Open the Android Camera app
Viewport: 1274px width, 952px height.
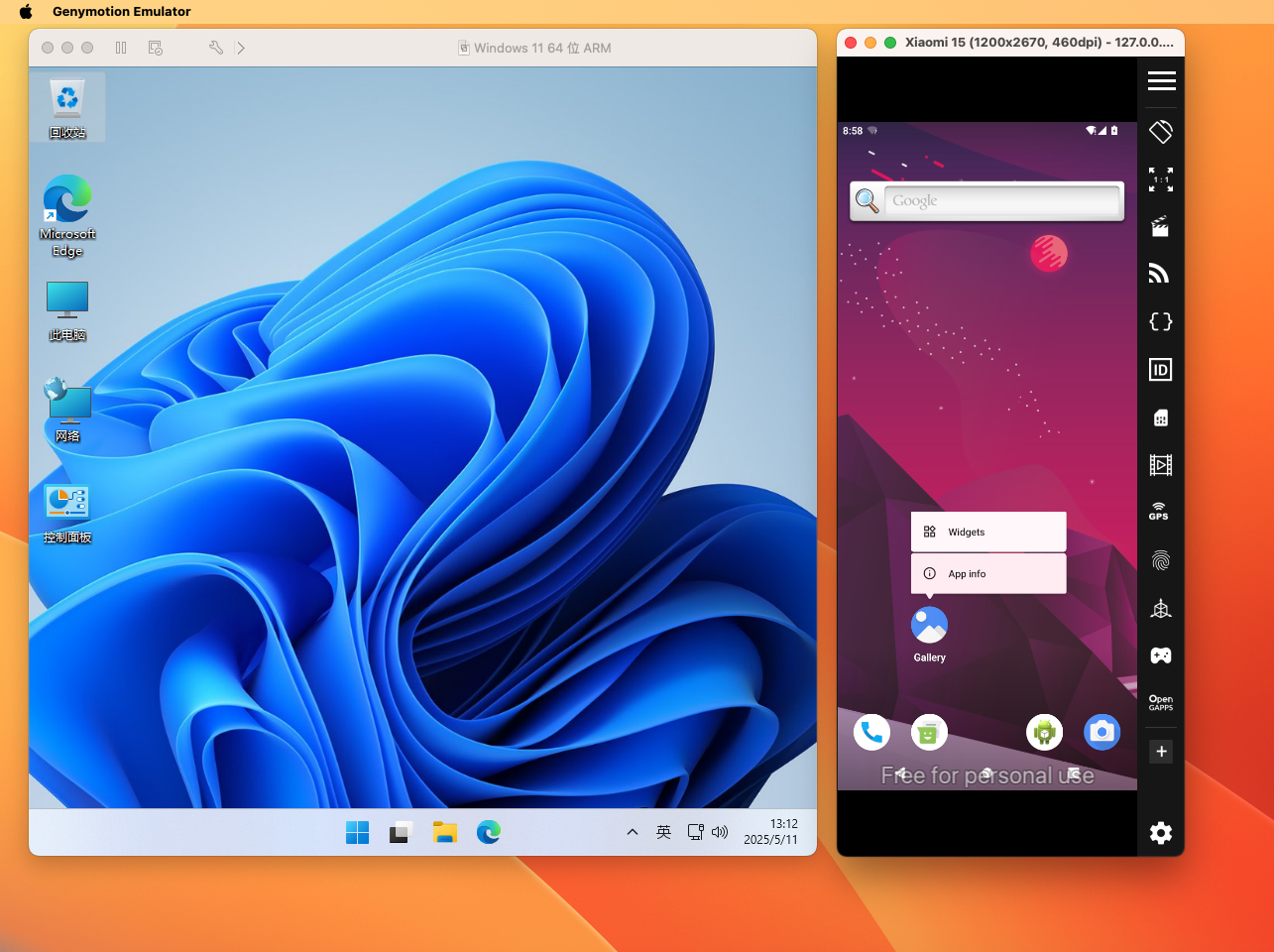pos(1101,733)
